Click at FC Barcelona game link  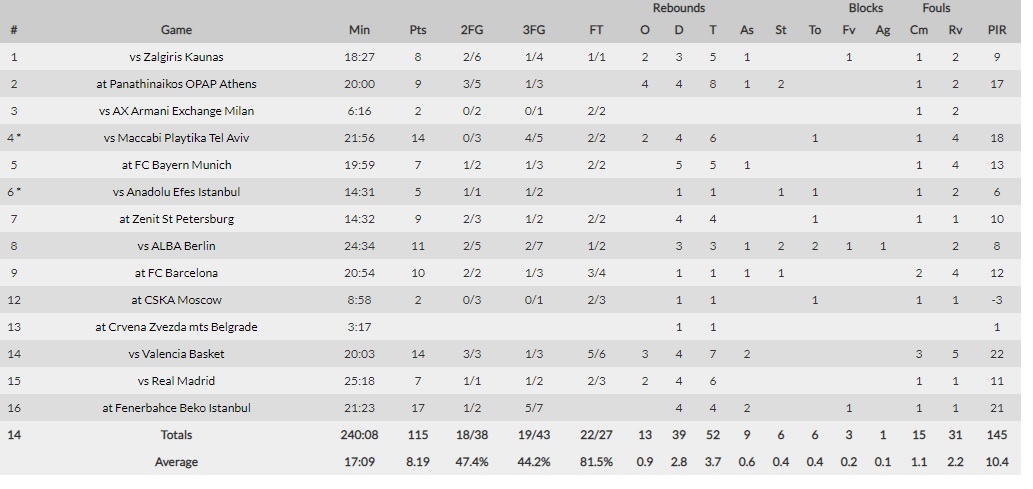tap(176, 273)
